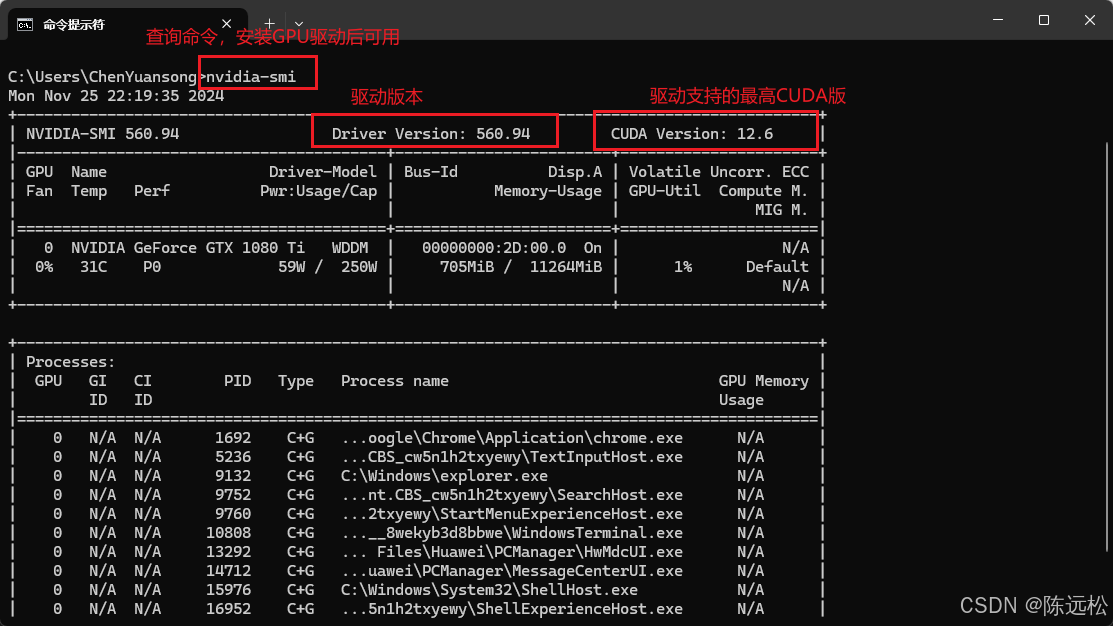This screenshot has width=1113, height=626.
Task: Click PID 9132 in the process table
Action: click(x=233, y=476)
